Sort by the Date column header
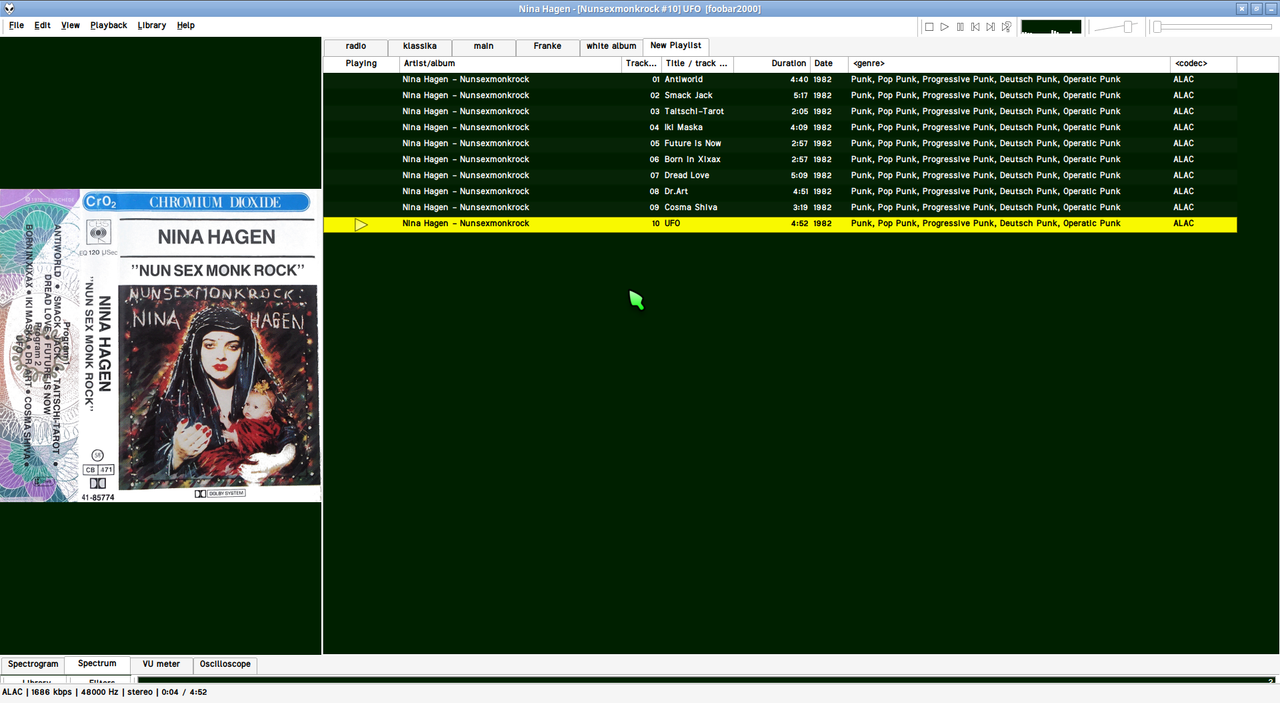The width and height of the screenshot is (1280, 703). click(x=828, y=64)
